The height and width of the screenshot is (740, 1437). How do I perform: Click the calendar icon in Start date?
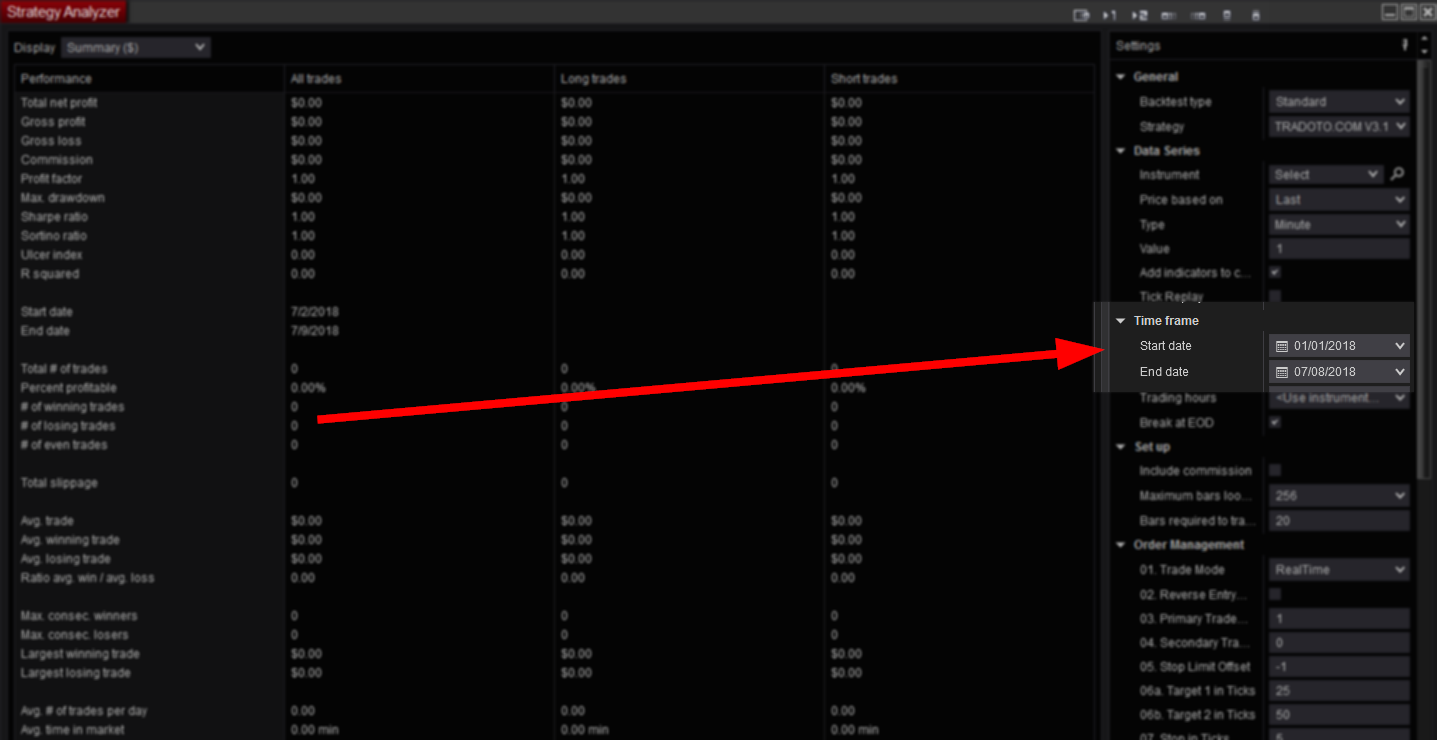[1282, 346]
